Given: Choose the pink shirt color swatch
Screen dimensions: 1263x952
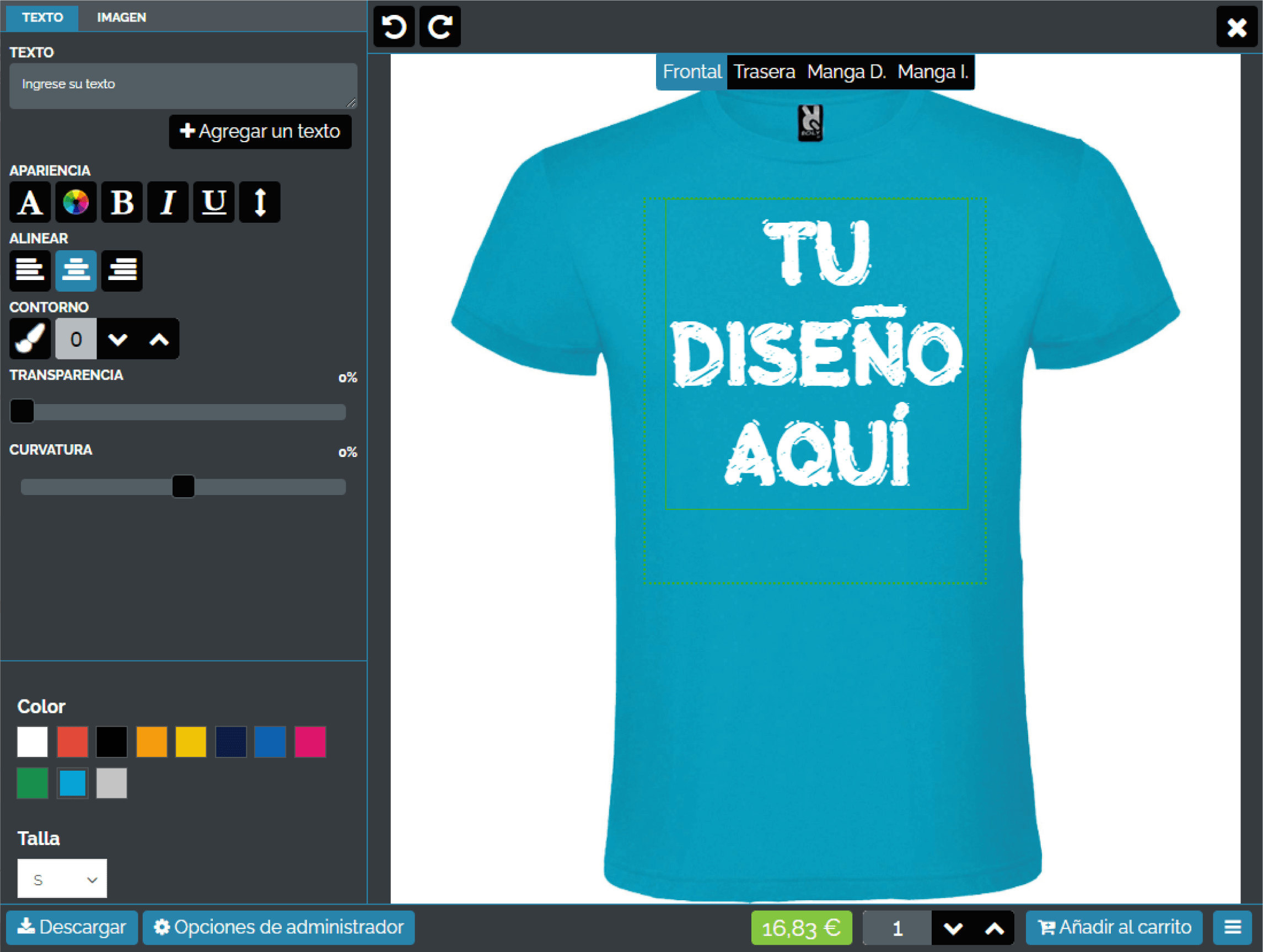Looking at the screenshot, I should click(310, 742).
